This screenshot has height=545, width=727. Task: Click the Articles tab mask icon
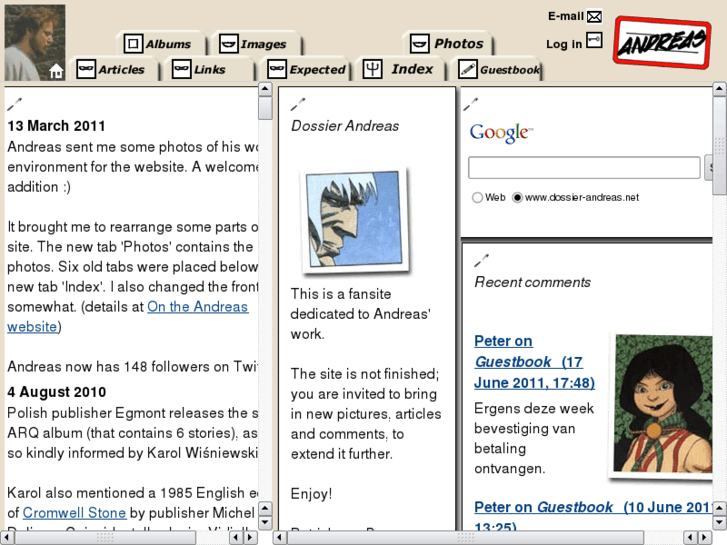tap(86, 69)
